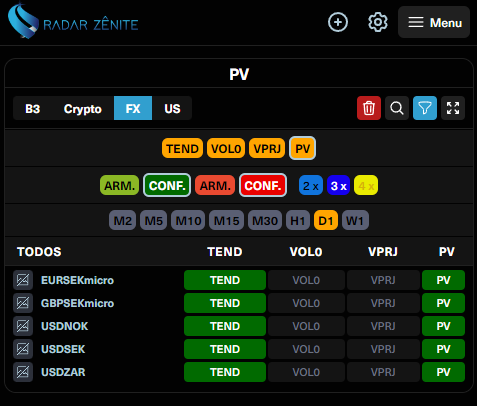
Task: Open chart icon for GBPSEKmicro
Action: click(23, 303)
